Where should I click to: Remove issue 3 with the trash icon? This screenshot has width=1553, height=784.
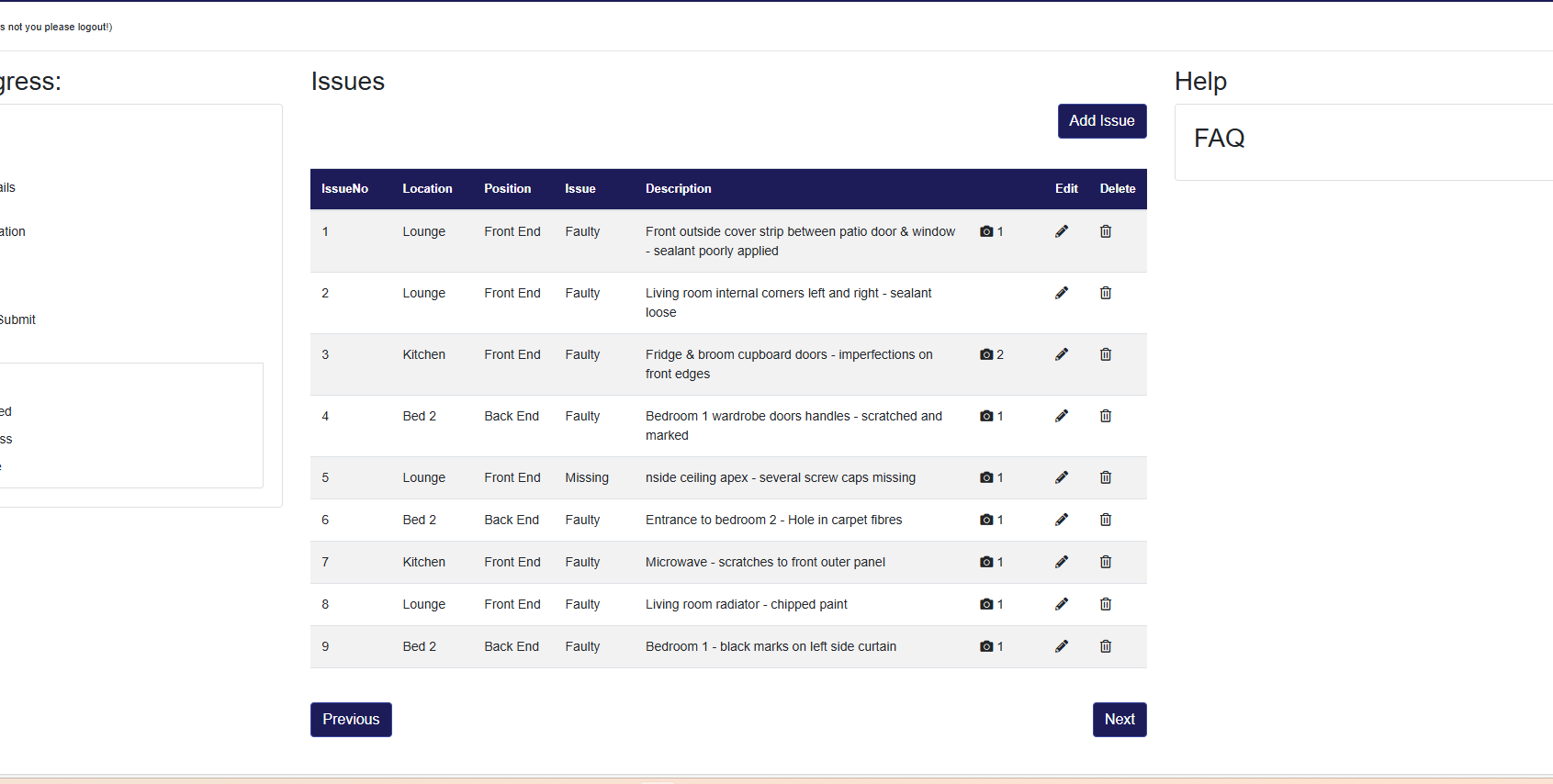click(x=1106, y=354)
